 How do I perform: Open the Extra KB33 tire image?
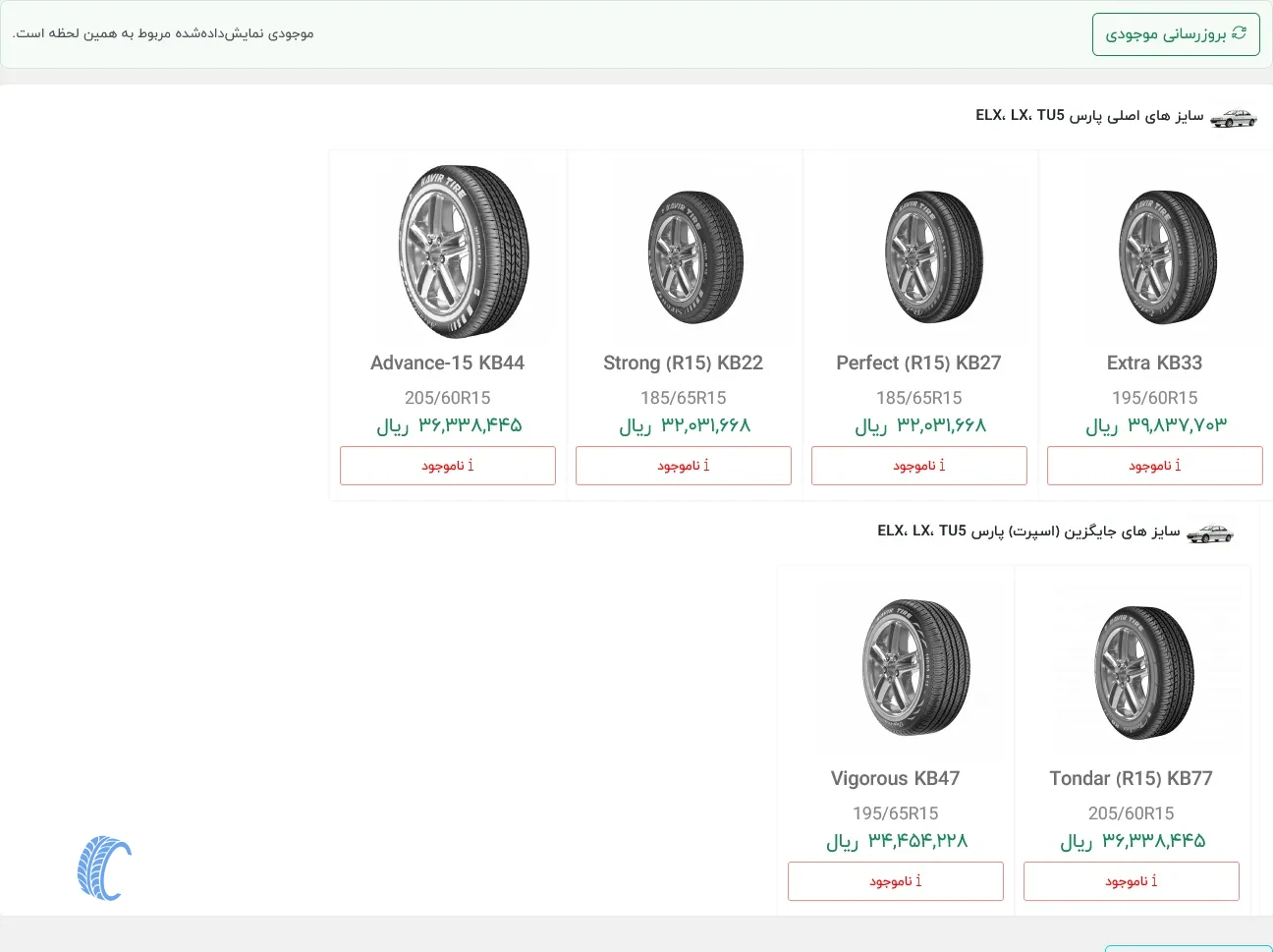point(1168,257)
